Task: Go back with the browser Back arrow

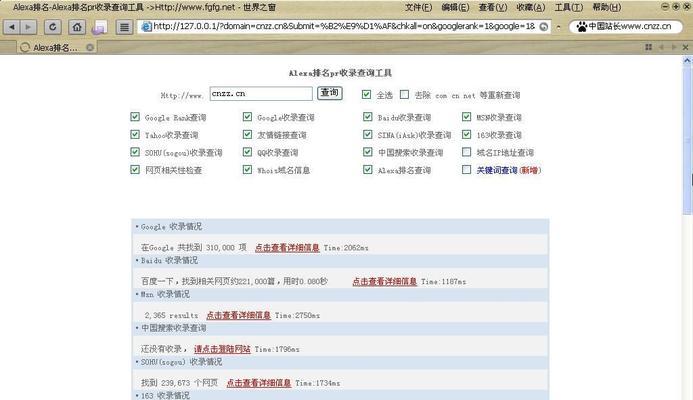Action: coord(12,27)
